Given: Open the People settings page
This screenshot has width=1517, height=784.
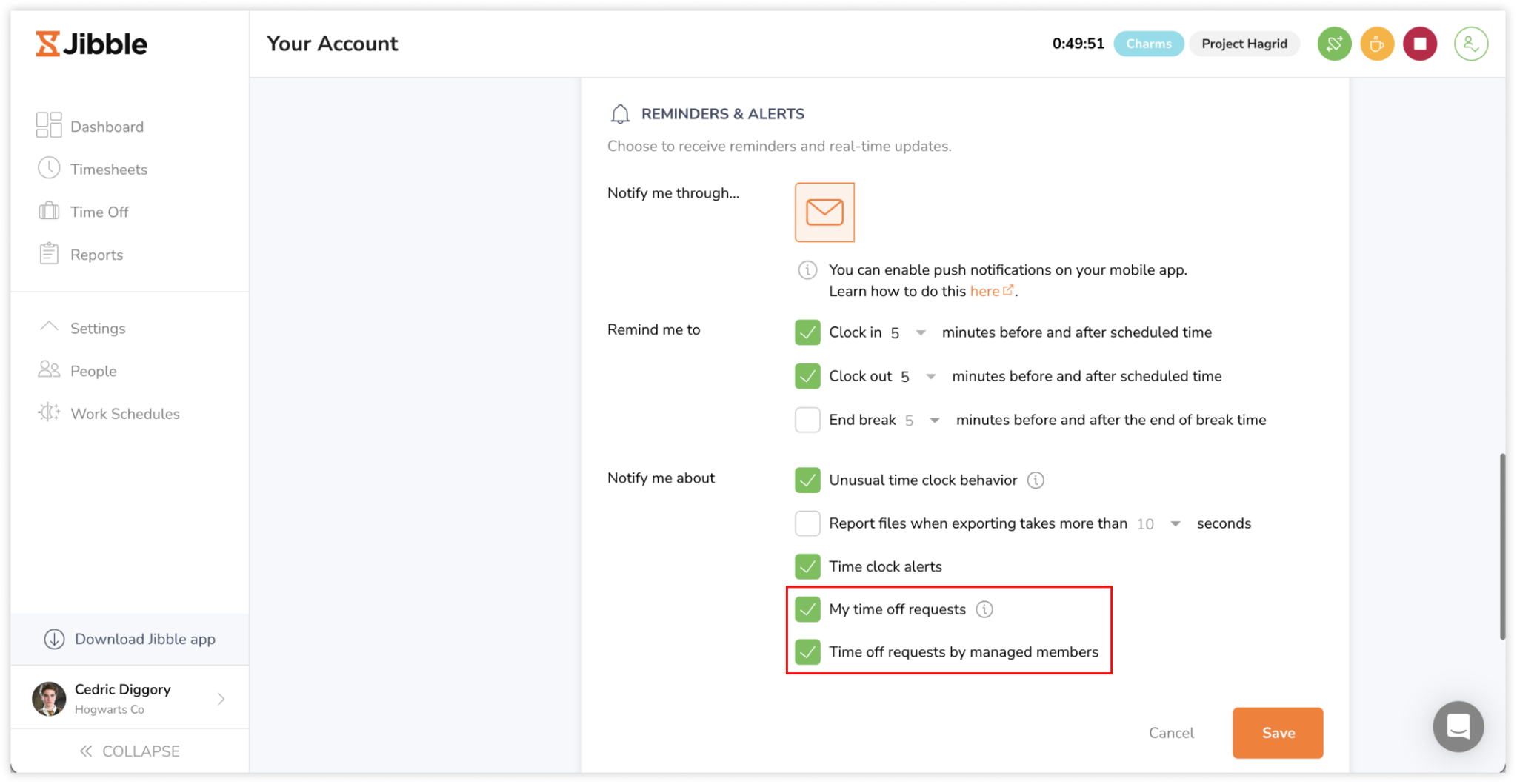Looking at the screenshot, I should pyautogui.click(x=93, y=370).
